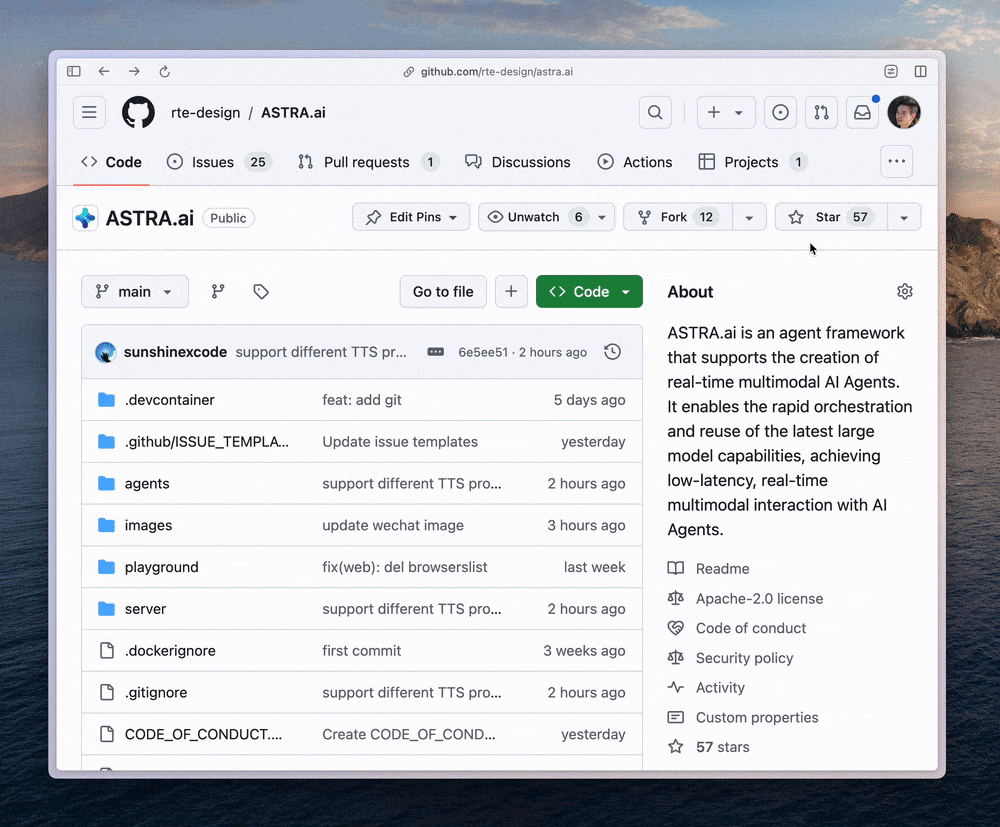View branches via the branch icon
Viewport: 1000px width, 827px height.
pyautogui.click(x=218, y=291)
